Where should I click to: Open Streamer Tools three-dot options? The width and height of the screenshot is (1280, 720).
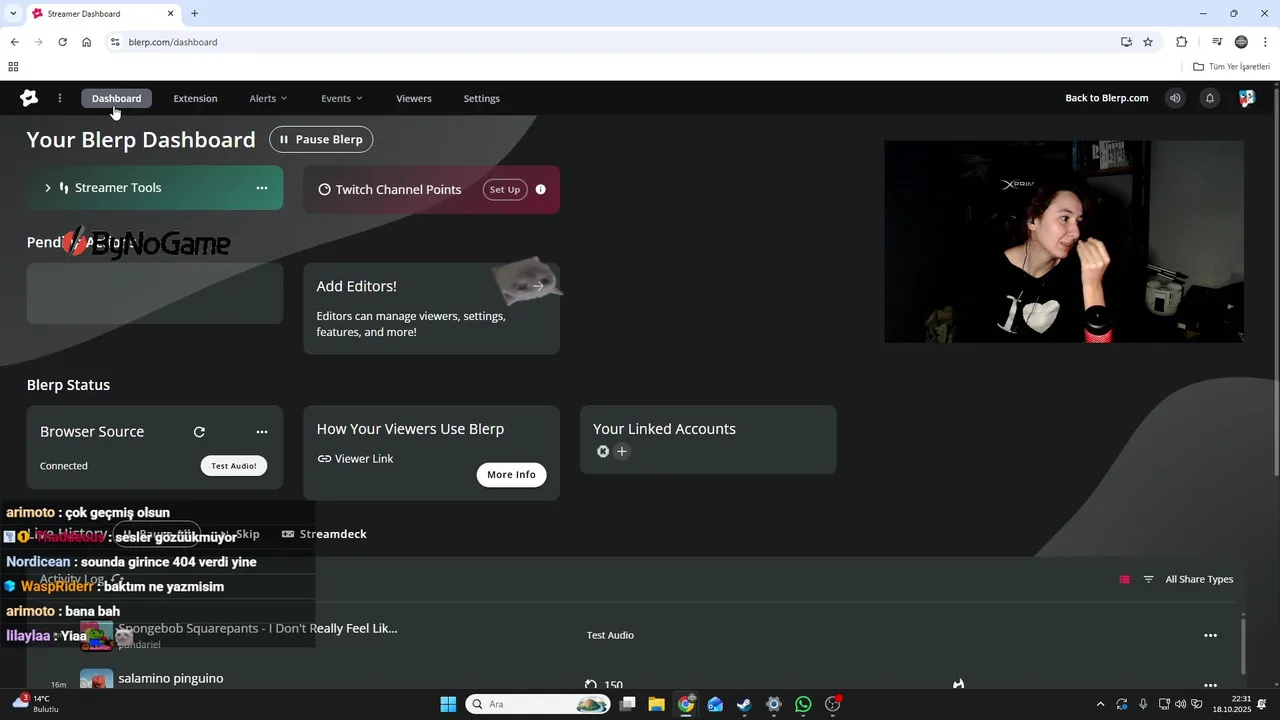pyautogui.click(x=262, y=188)
